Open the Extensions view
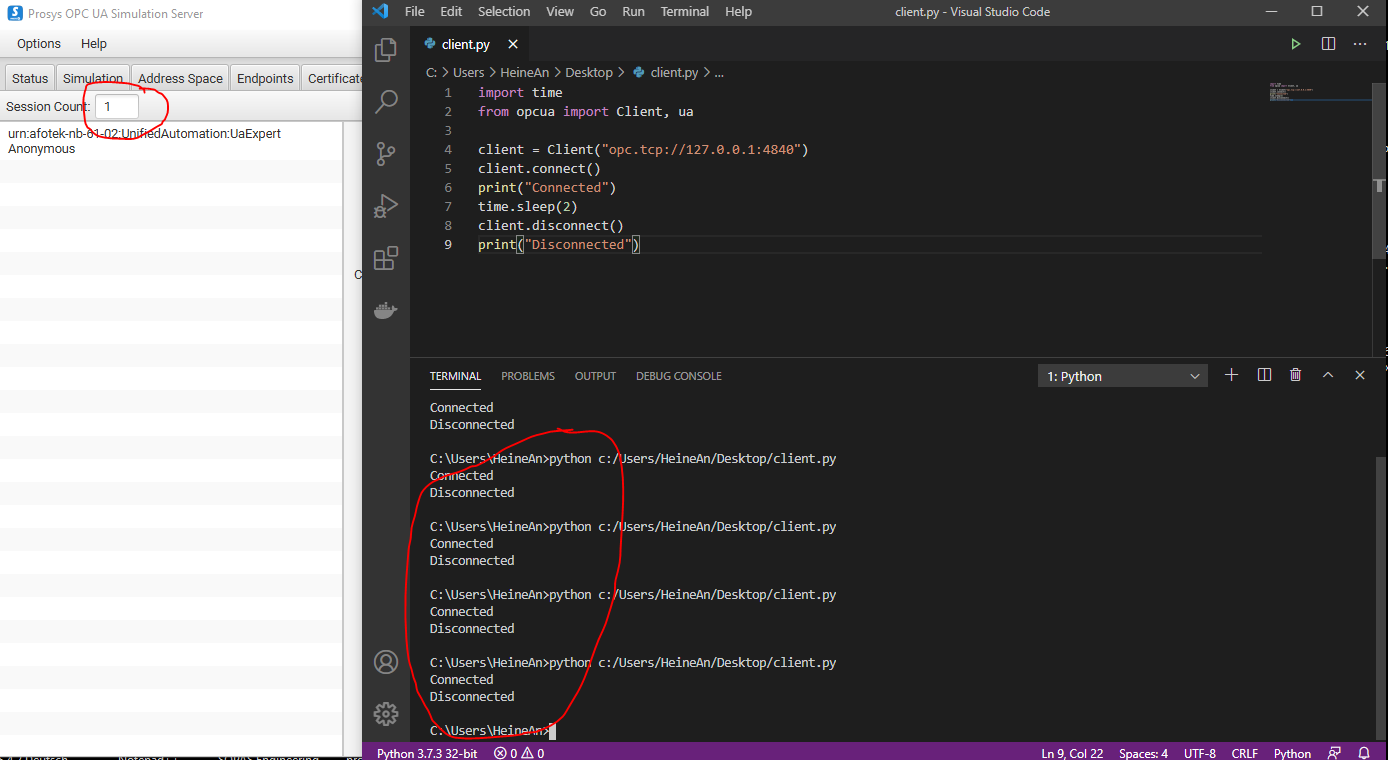The height and width of the screenshot is (760, 1388). [385, 258]
